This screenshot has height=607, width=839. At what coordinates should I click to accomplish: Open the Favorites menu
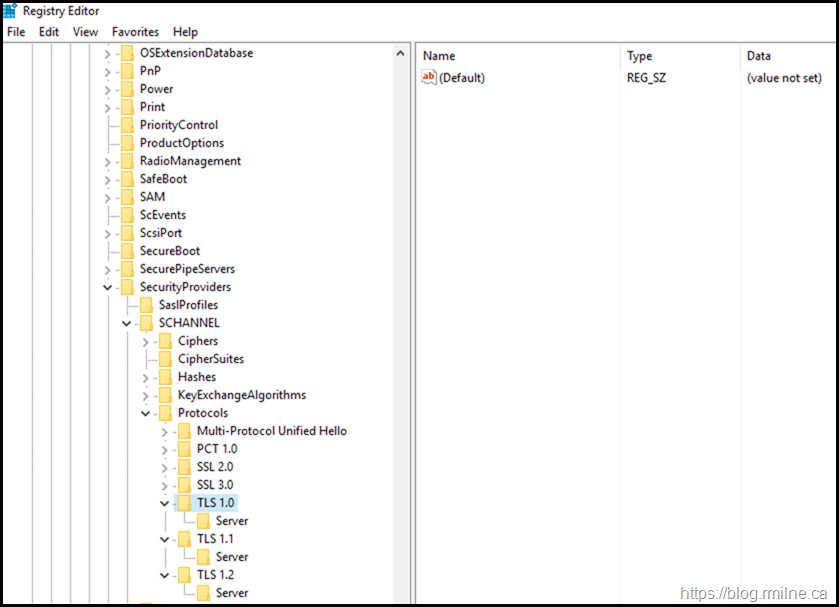(135, 32)
